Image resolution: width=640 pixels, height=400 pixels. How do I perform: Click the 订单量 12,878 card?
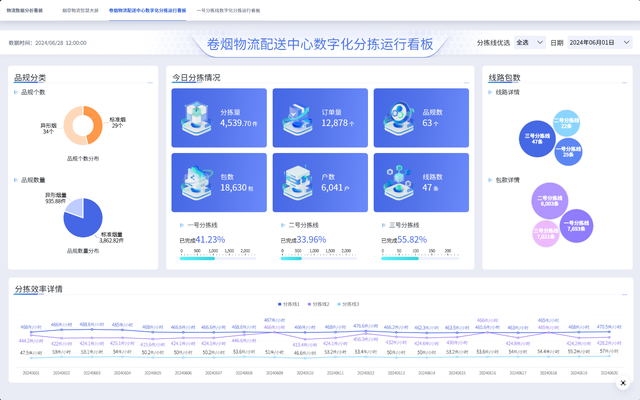click(x=320, y=118)
